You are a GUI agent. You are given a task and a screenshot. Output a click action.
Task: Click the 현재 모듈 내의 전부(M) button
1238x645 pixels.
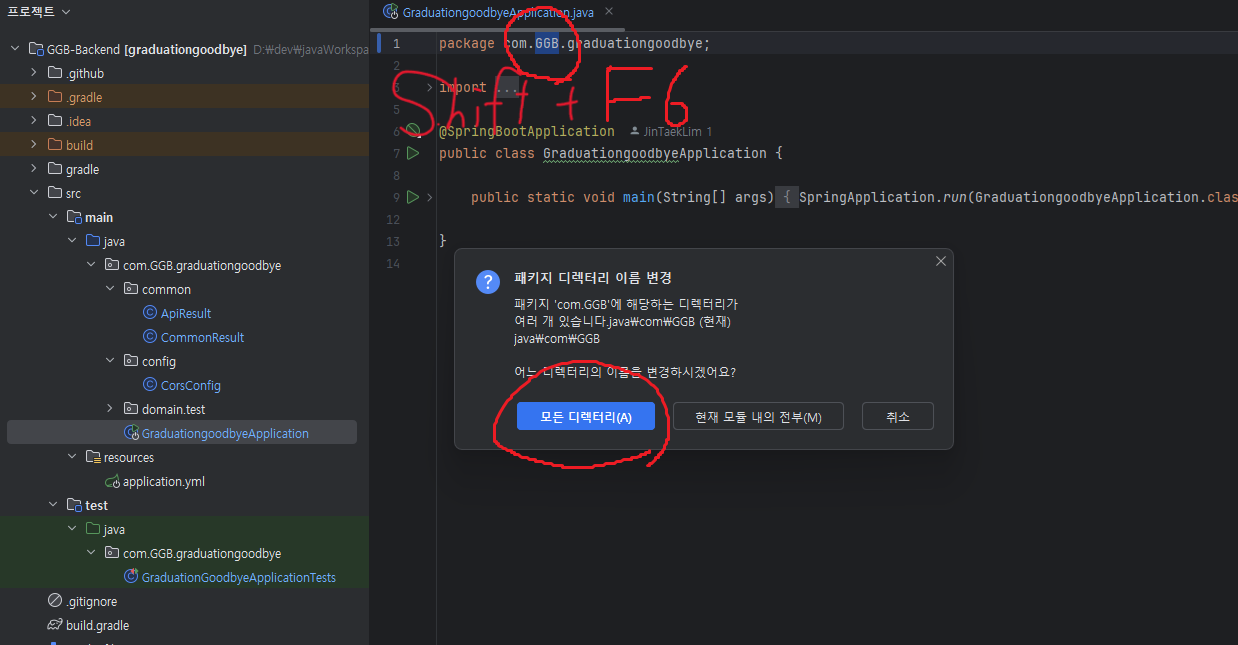pos(757,416)
